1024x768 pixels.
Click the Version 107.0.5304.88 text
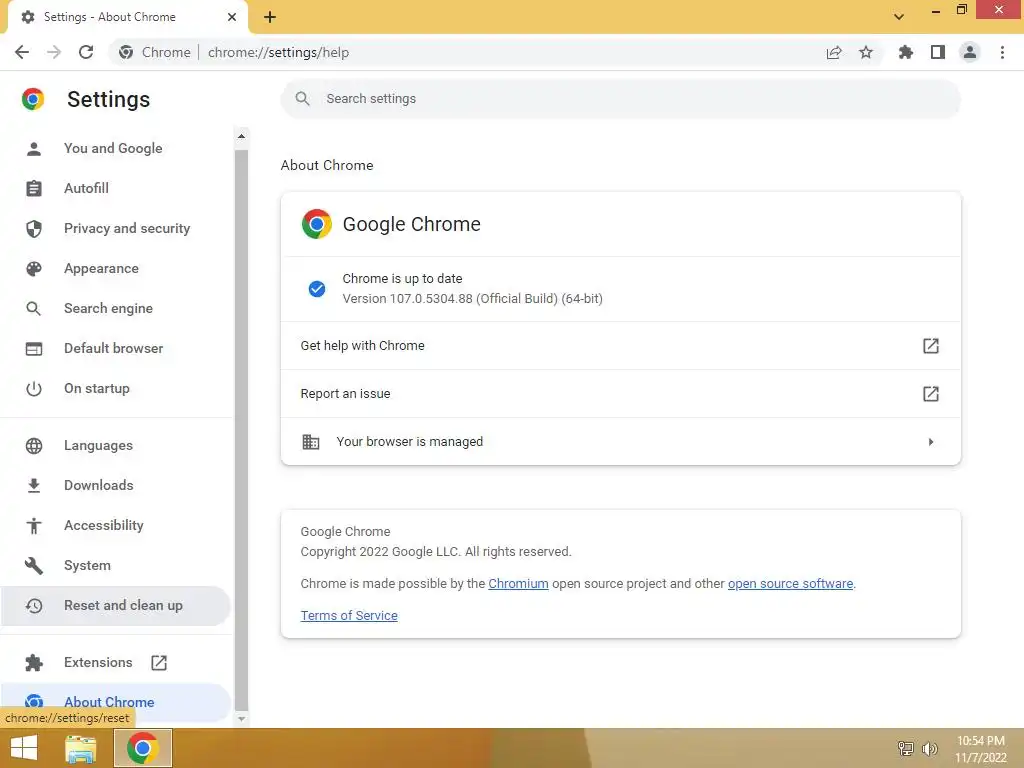pos(472,298)
